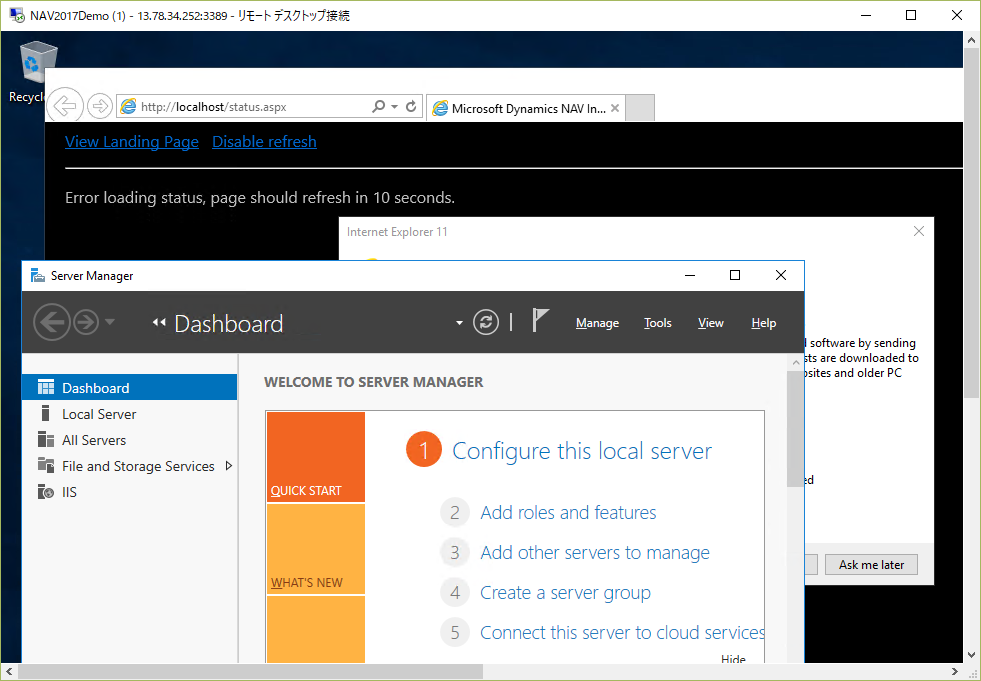This screenshot has height=681, width=981.
Task: Click the WELCOME TO SERVER MANAGER heading
Action: coord(374,382)
